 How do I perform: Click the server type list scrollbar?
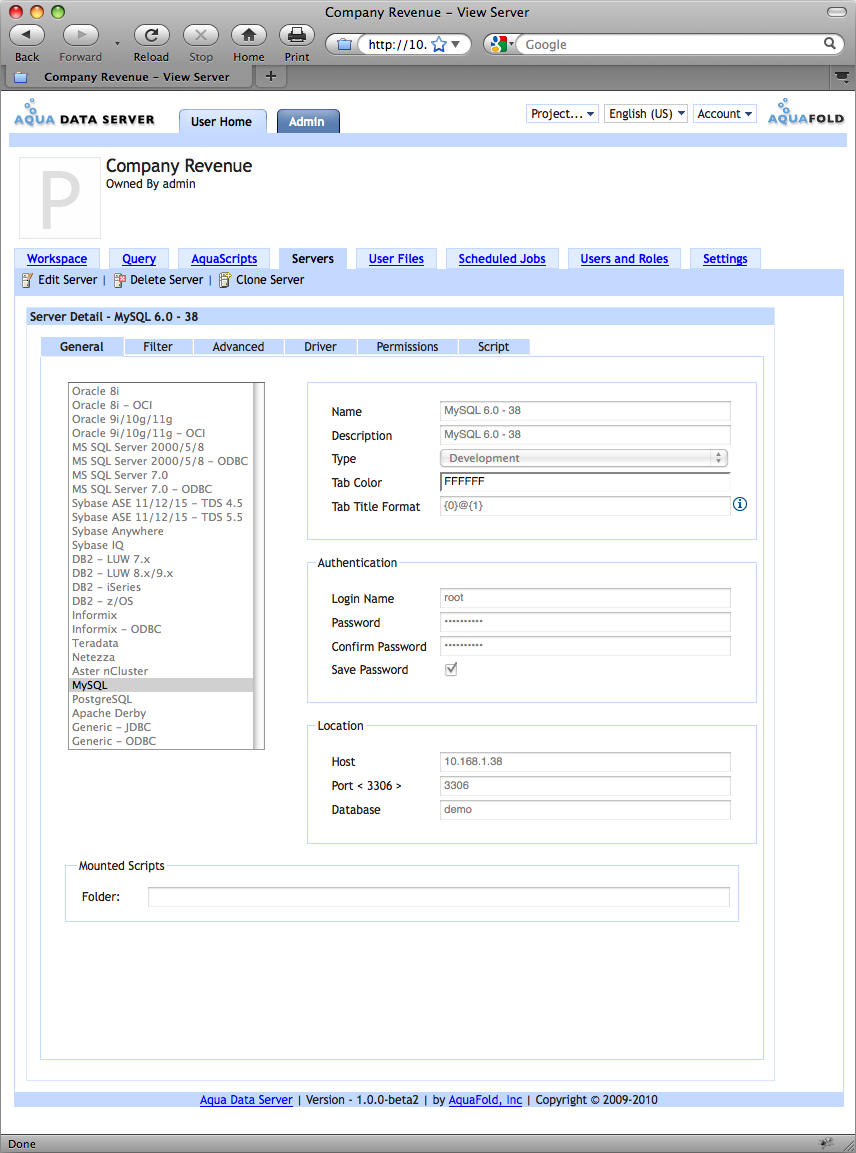coord(259,566)
